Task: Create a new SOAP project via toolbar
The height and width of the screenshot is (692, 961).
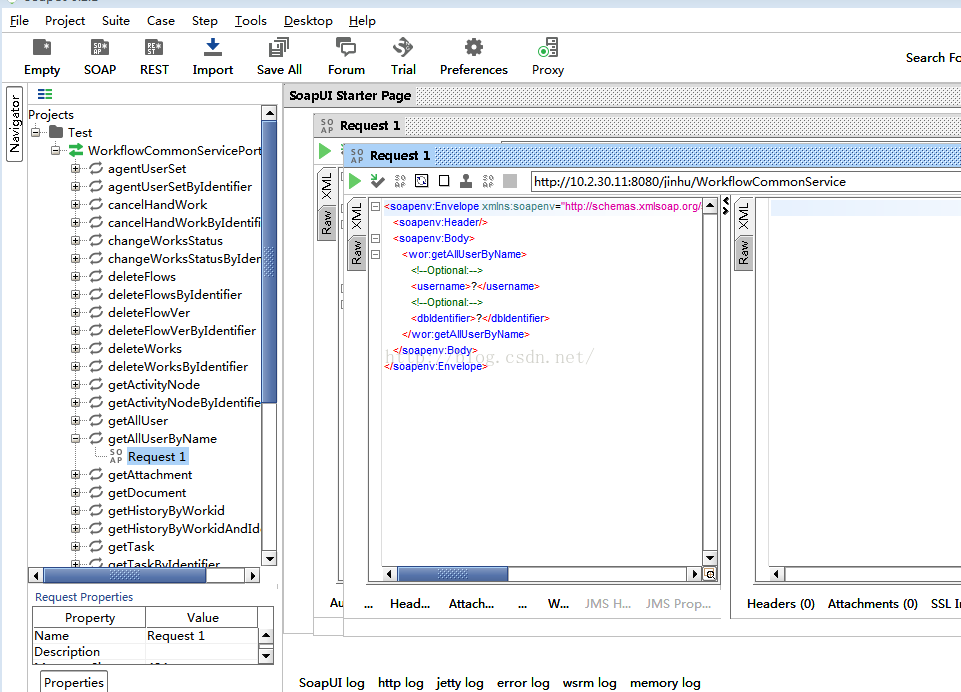Action: (x=100, y=47)
